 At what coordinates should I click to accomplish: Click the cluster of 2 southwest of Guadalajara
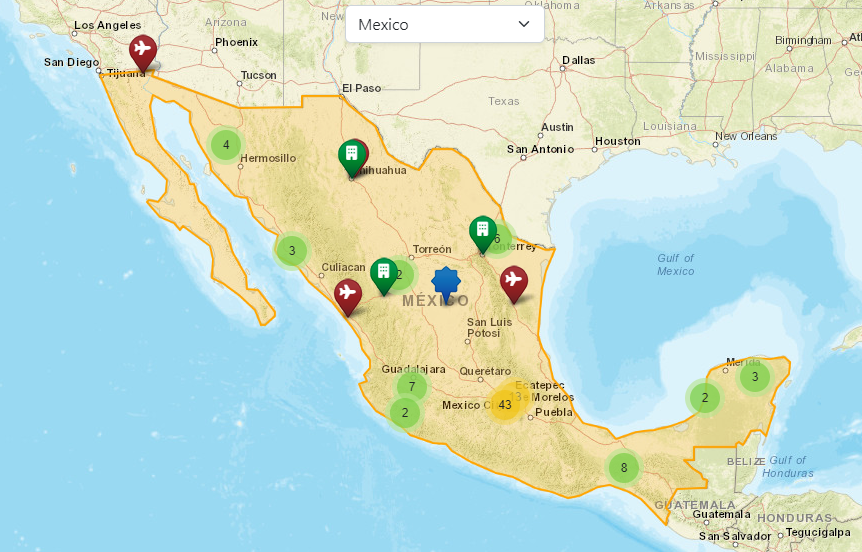405,412
